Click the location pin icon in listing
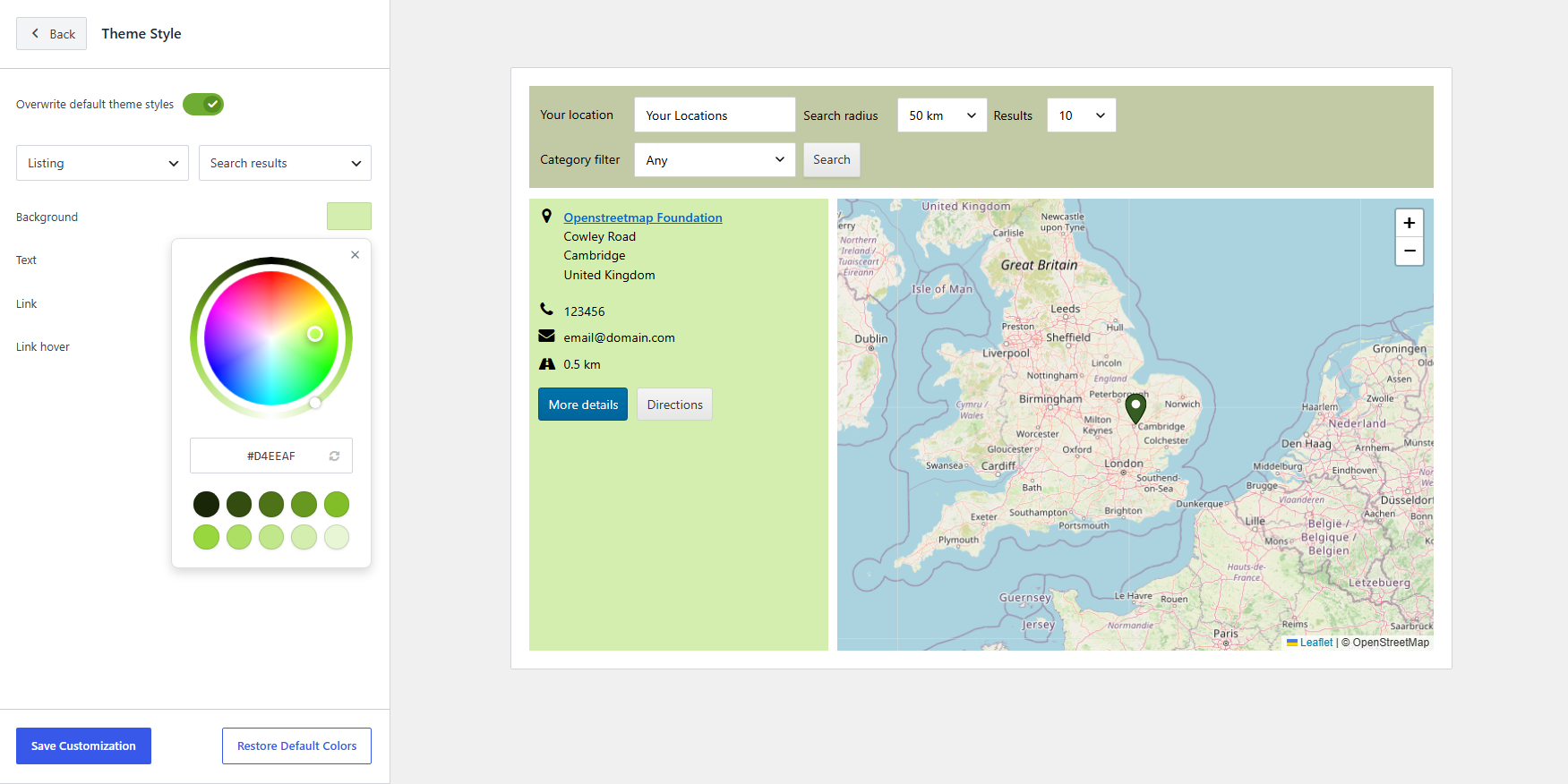Viewport: 1568px width, 784px height. click(x=546, y=216)
